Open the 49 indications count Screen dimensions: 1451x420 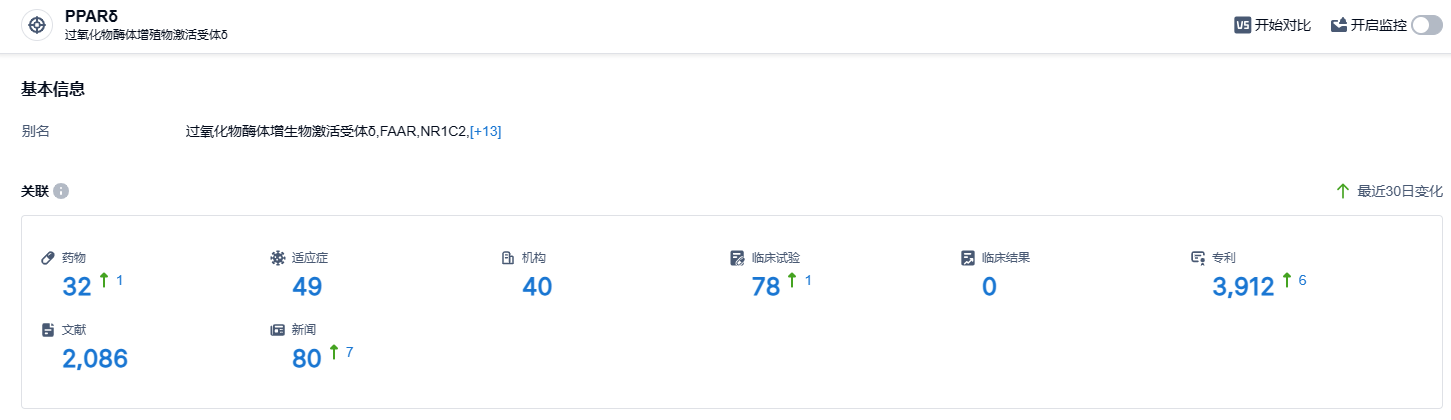307,287
